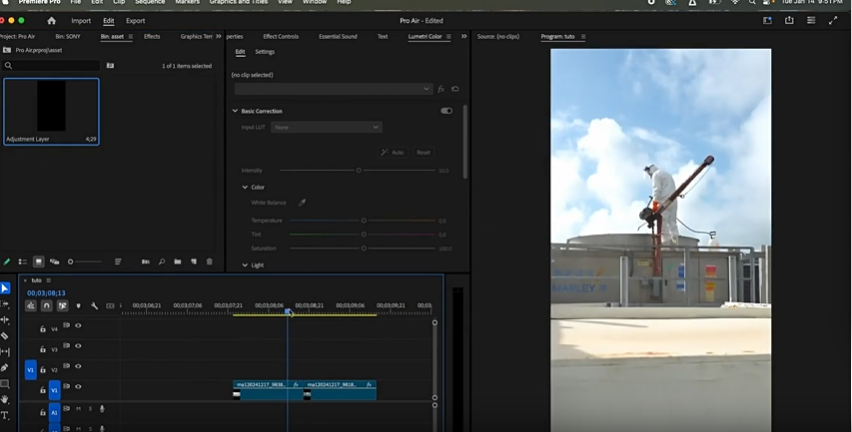
Task: Click the Reset button in Basic Correction
Action: 423,152
